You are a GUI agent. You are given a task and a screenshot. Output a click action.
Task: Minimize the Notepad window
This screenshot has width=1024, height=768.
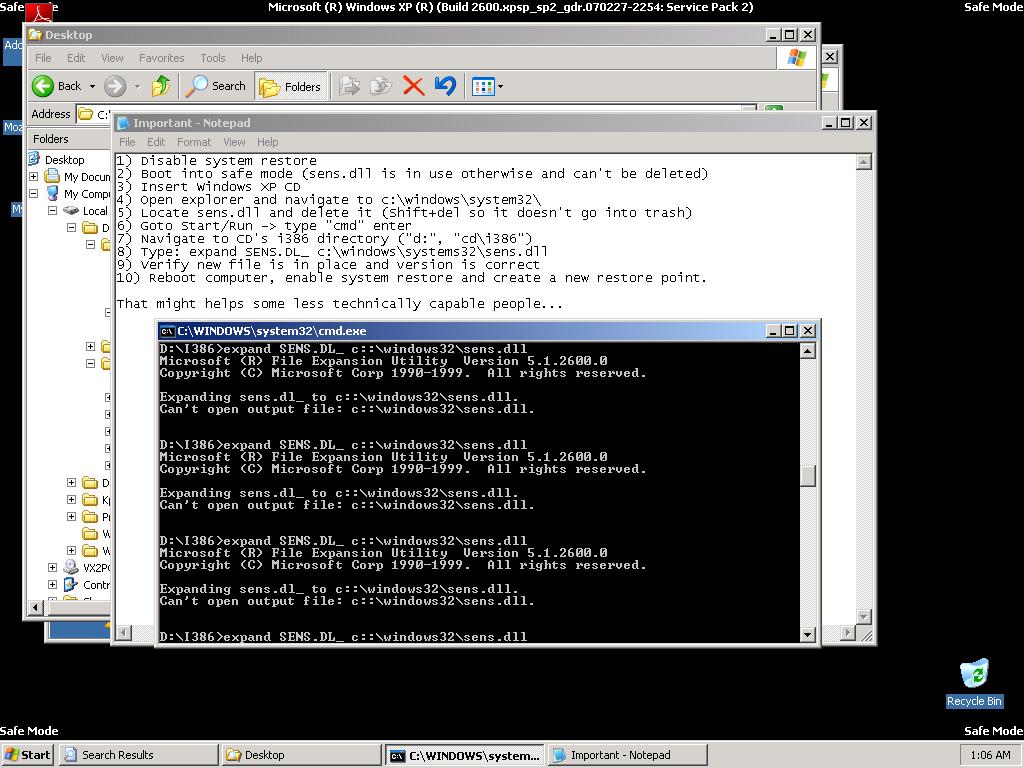tap(829, 123)
